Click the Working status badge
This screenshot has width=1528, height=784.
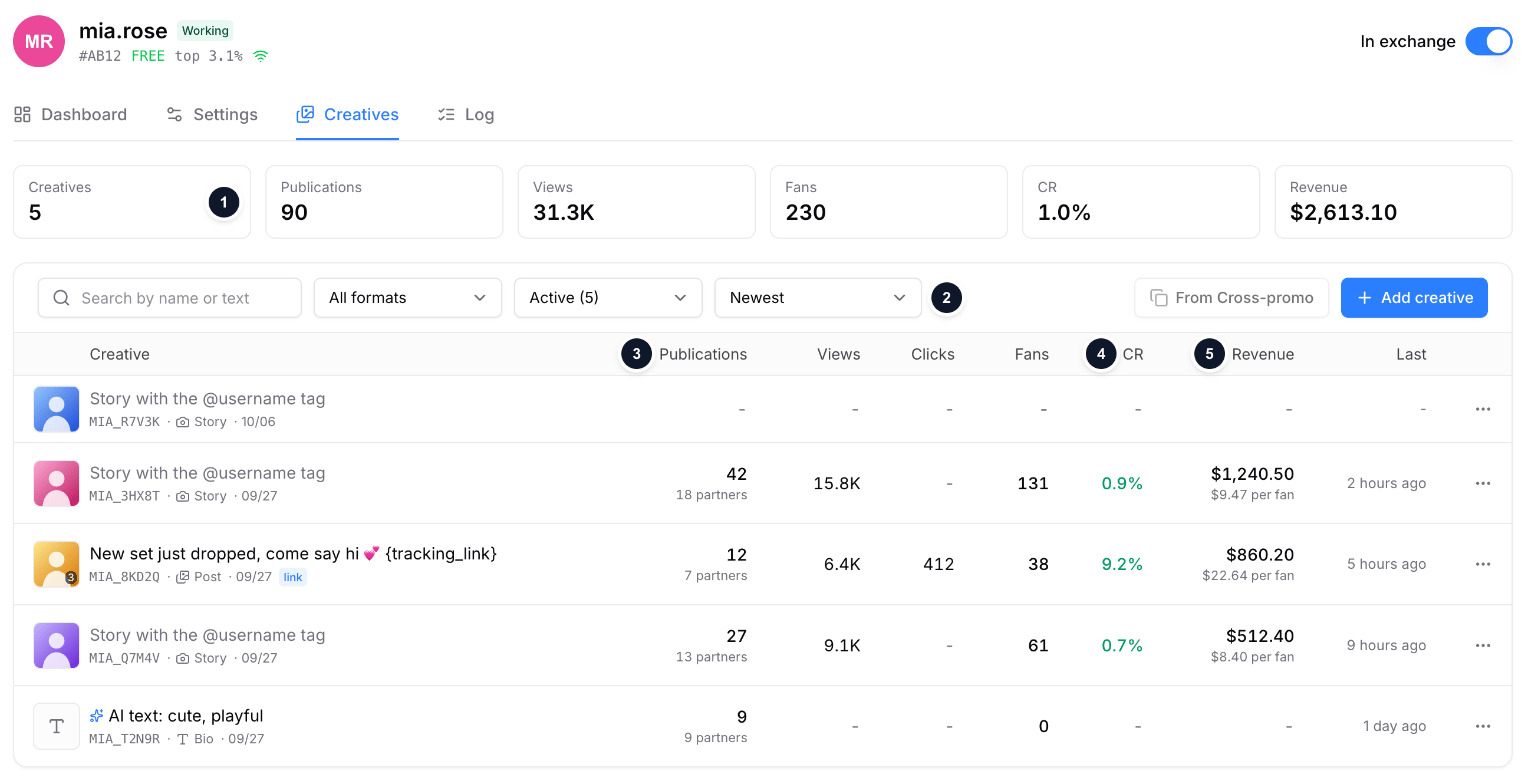[x=205, y=31]
